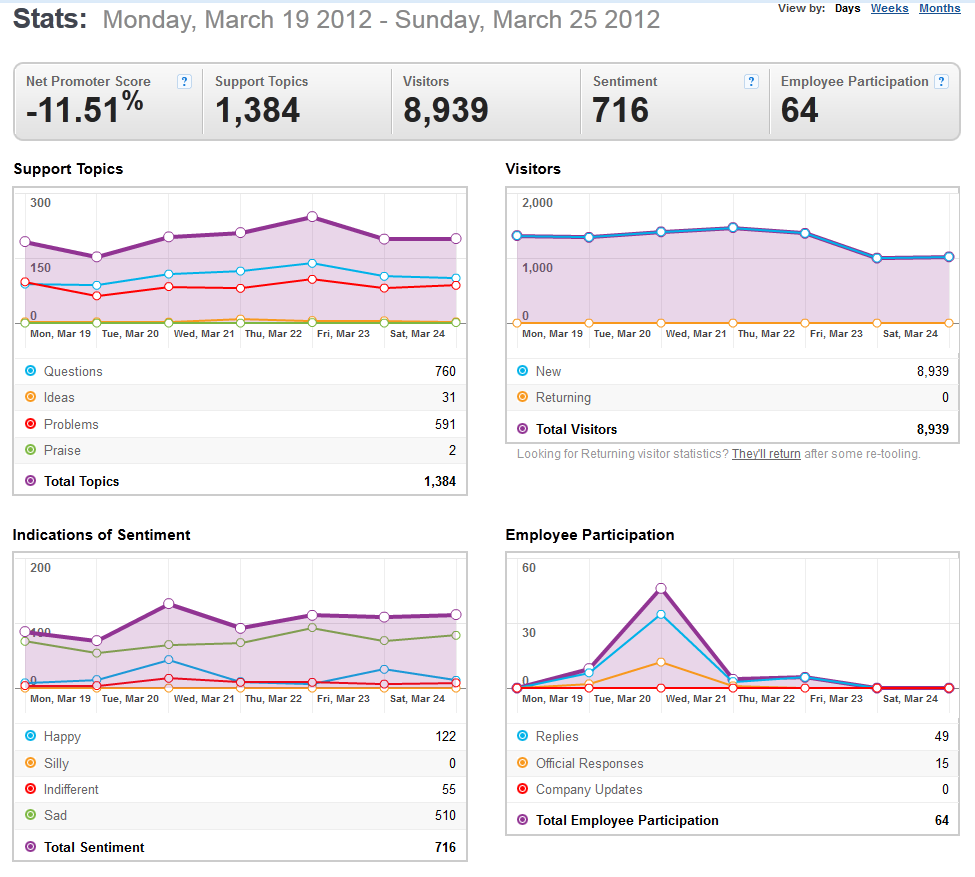Click the blue Replies legend marker

(x=522, y=736)
